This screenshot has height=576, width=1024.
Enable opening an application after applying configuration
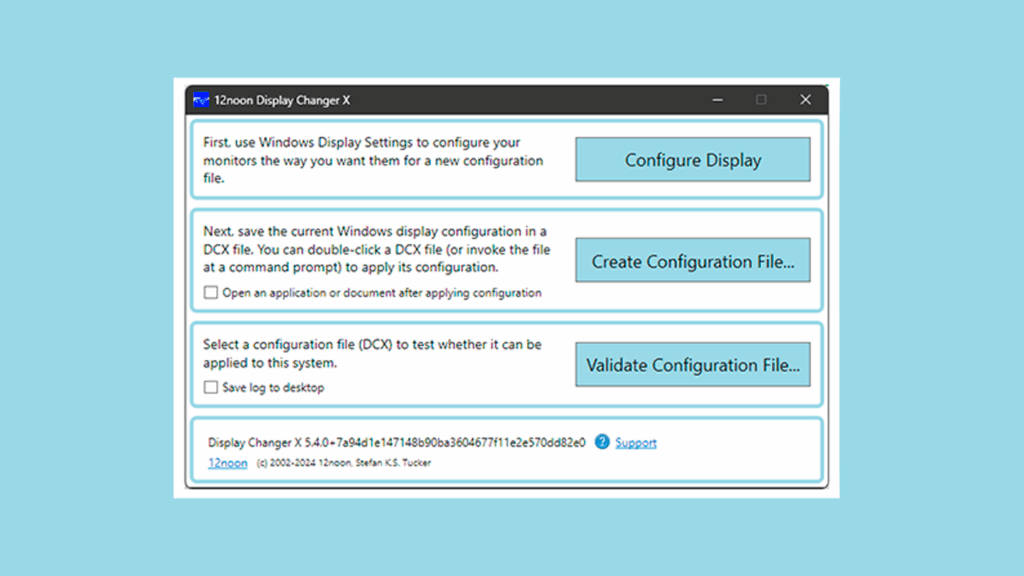(x=211, y=293)
